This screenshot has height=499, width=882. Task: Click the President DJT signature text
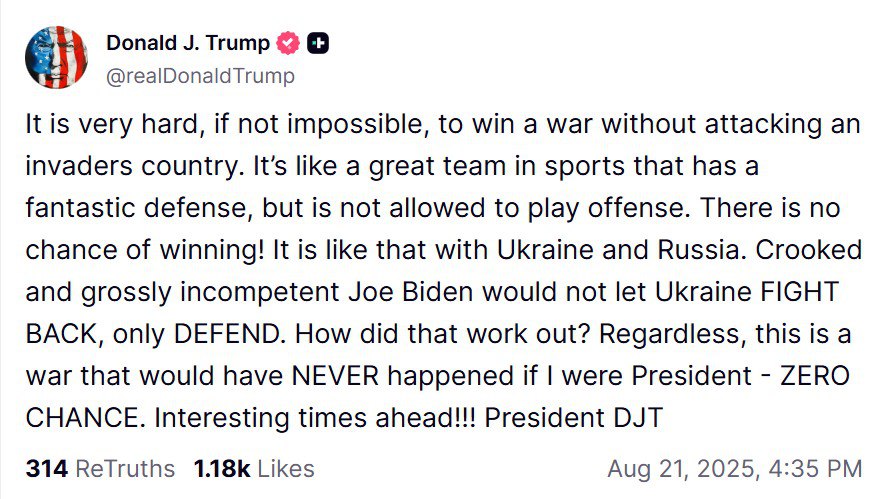point(573,418)
